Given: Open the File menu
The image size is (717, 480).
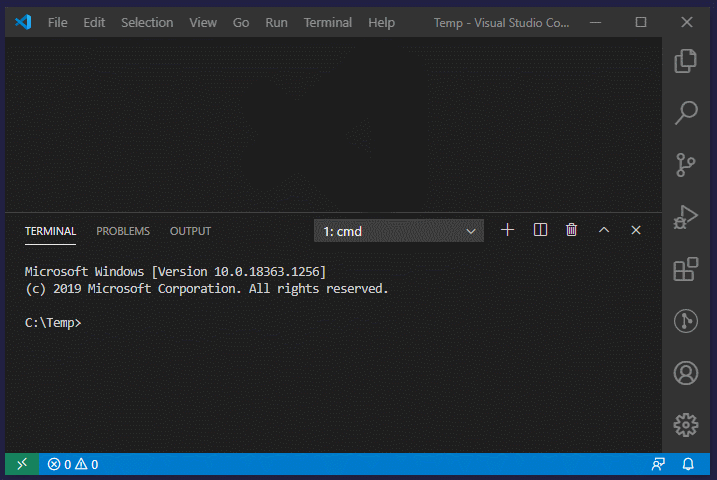Looking at the screenshot, I should [58, 22].
